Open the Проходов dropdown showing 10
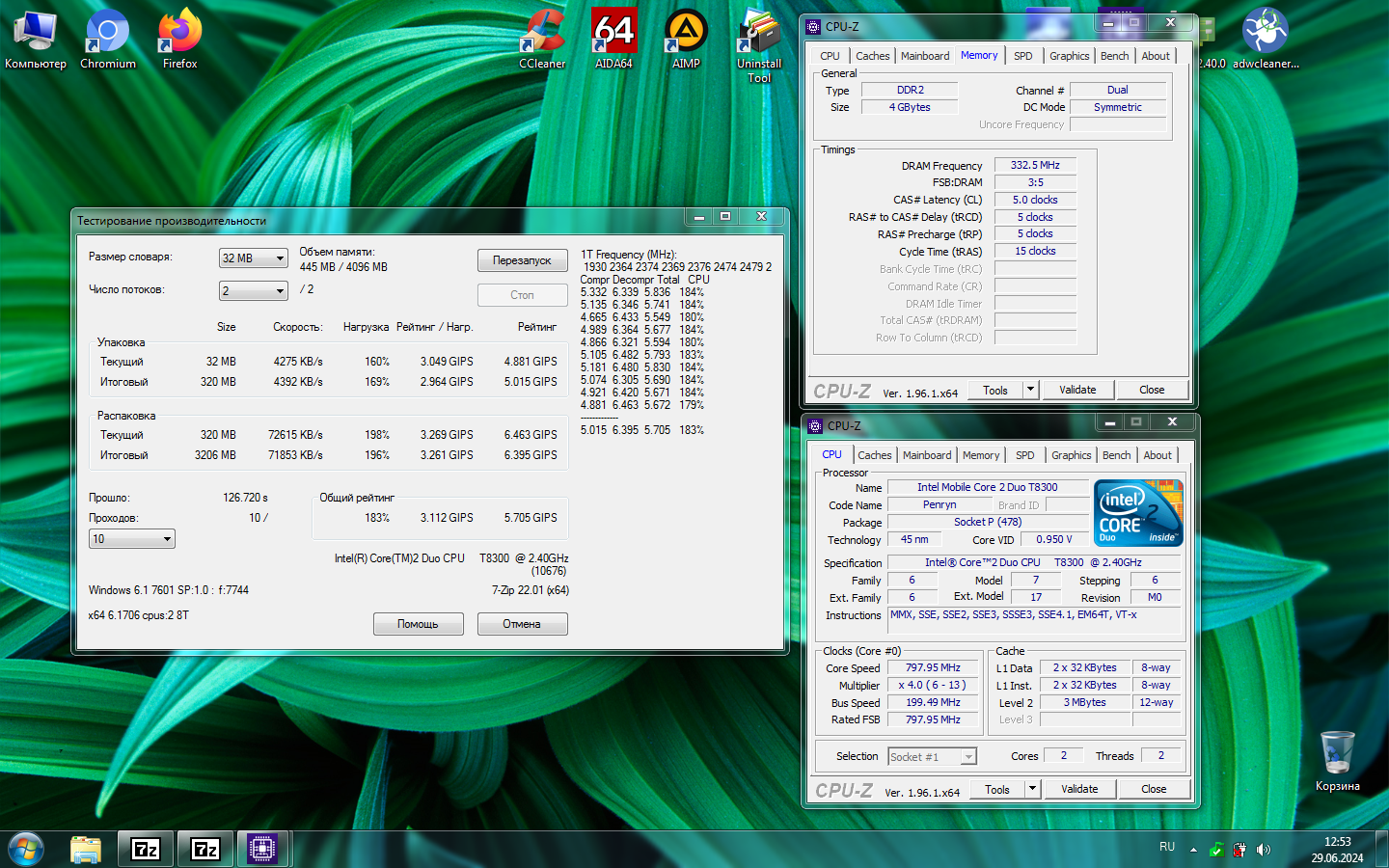 coord(132,539)
